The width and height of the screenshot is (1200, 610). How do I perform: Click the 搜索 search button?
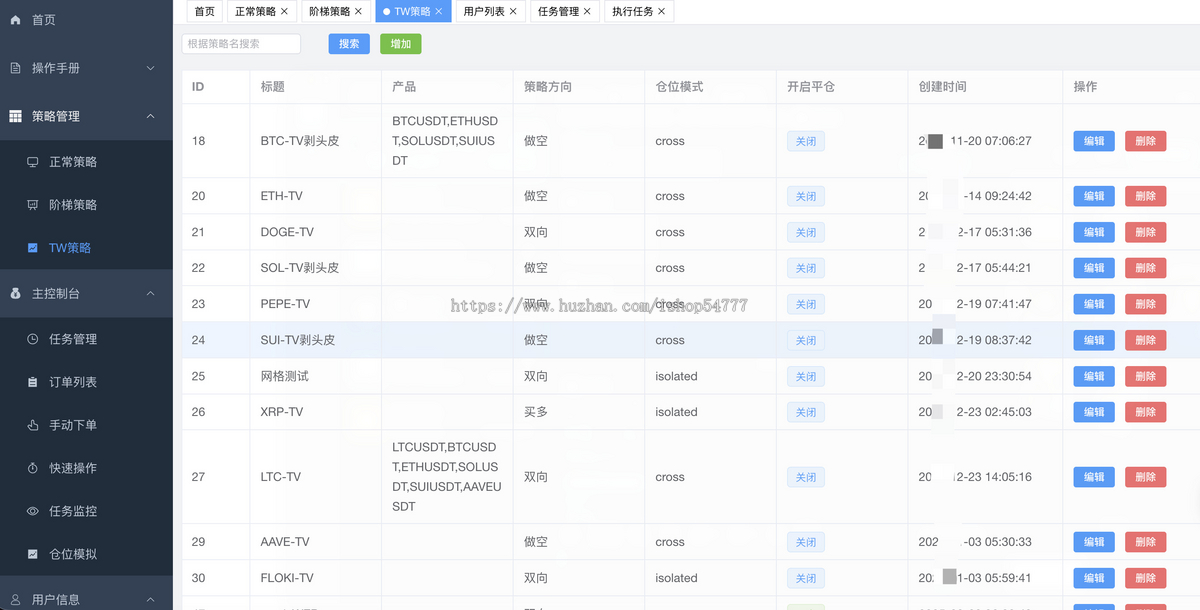(x=349, y=44)
